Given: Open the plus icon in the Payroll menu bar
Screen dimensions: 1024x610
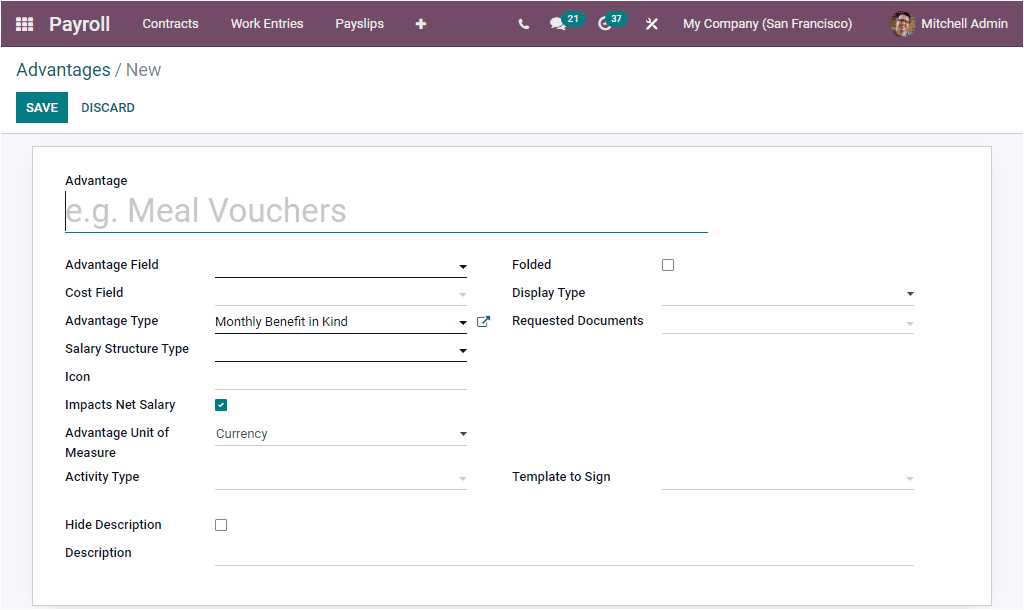Looking at the screenshot, I should click(x=420, y=23).
